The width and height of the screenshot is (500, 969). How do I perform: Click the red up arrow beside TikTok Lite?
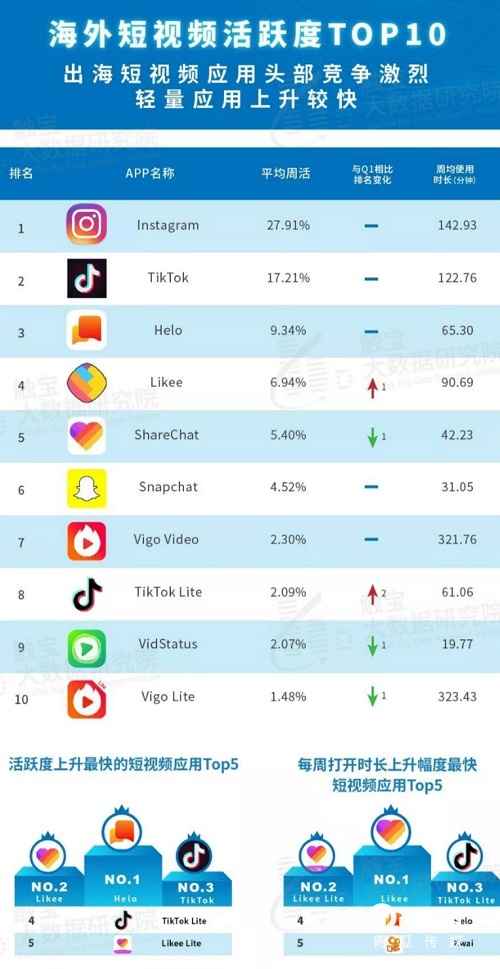(x=372, y=594)
